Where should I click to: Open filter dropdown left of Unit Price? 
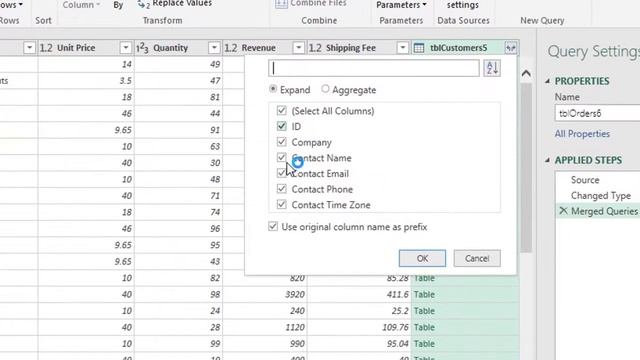(x=29, y=48)
